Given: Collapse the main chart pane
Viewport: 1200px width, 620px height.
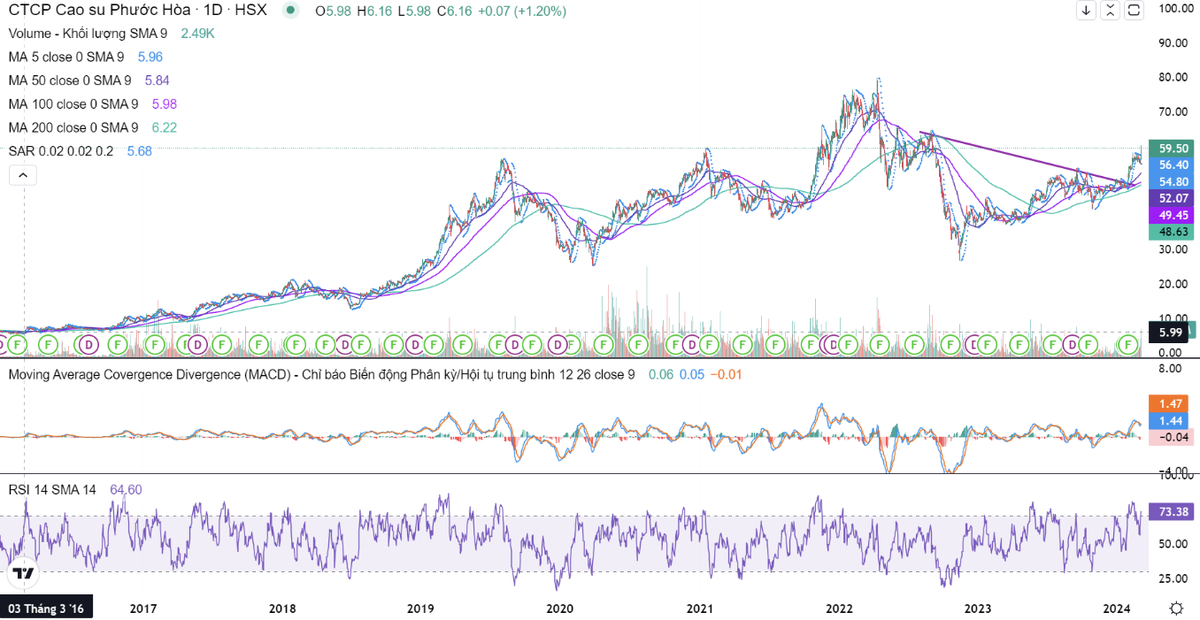Looking at the screenshot, I should [1111, 11].
